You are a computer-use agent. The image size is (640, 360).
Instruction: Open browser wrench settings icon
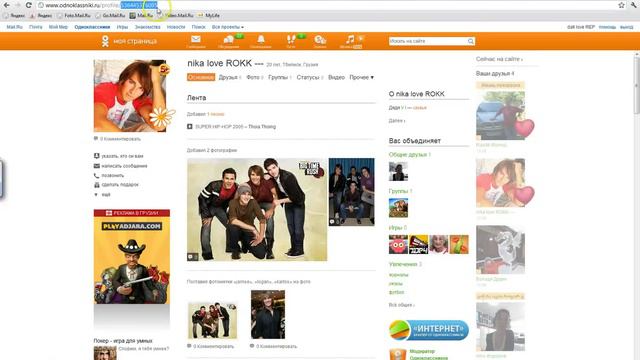click(x=633, y=5)
